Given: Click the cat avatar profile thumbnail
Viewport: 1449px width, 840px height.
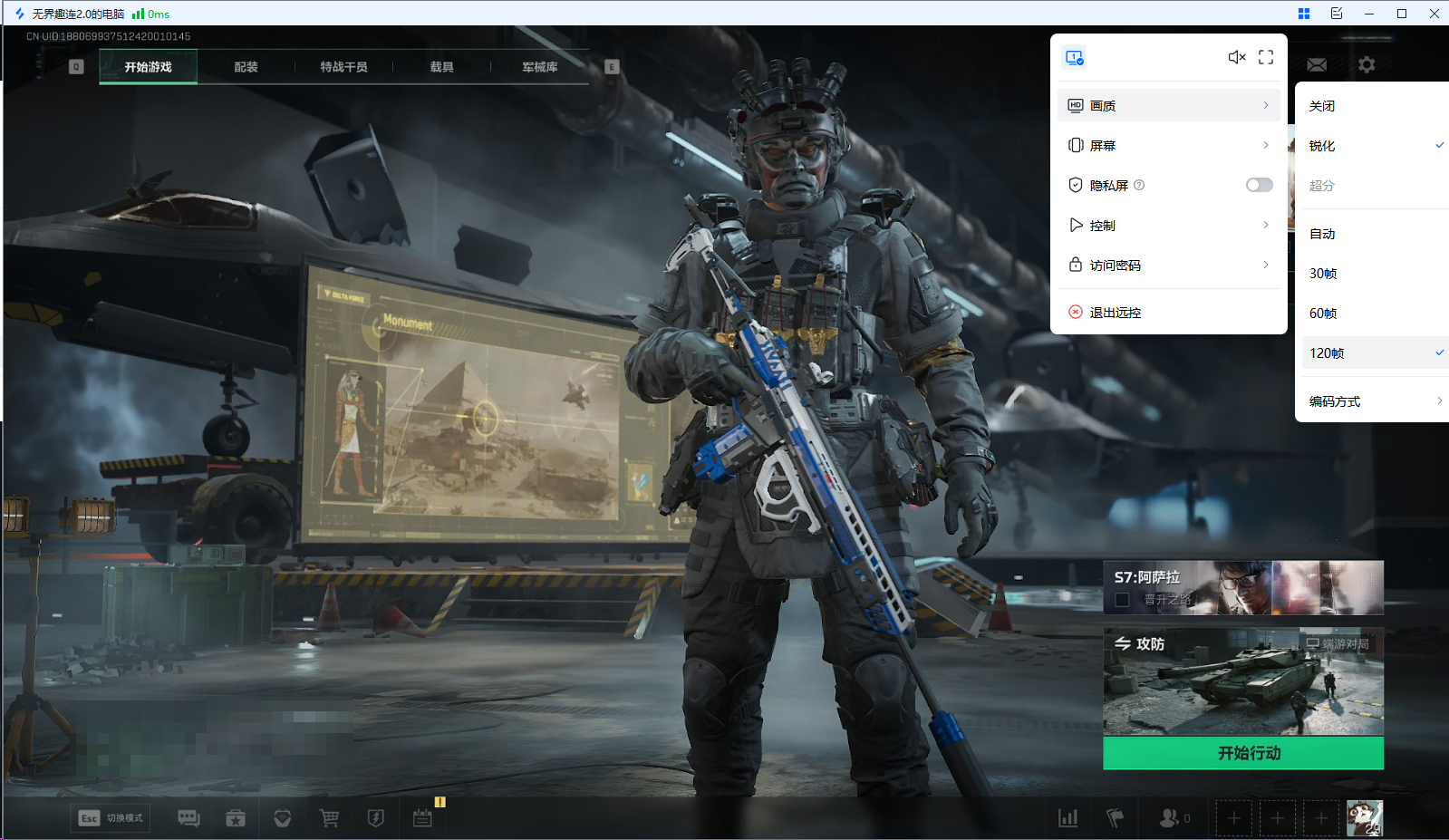Looking at the screenshot, I should pyautogui.click(x=1364, y=818).
